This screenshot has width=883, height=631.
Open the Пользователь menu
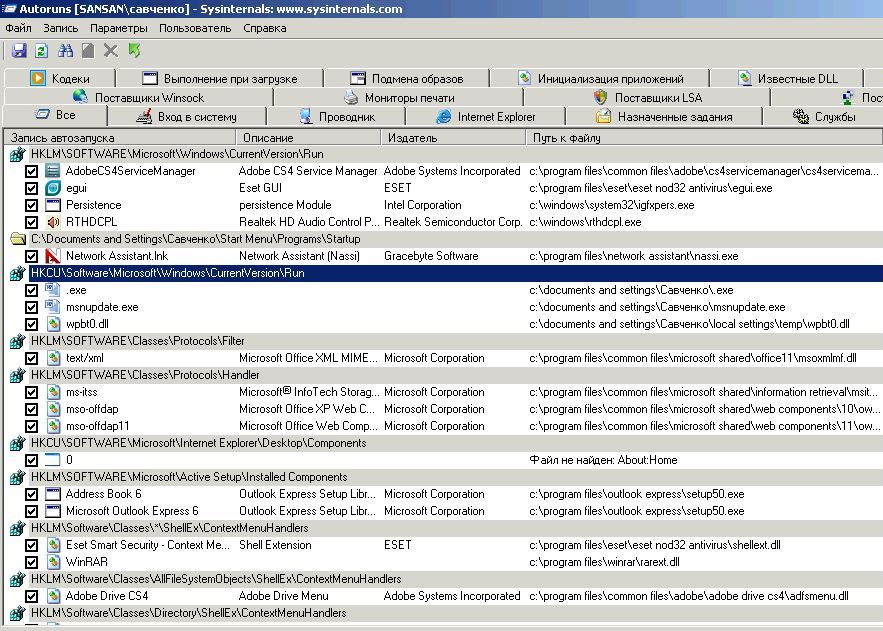pos(195,28)
